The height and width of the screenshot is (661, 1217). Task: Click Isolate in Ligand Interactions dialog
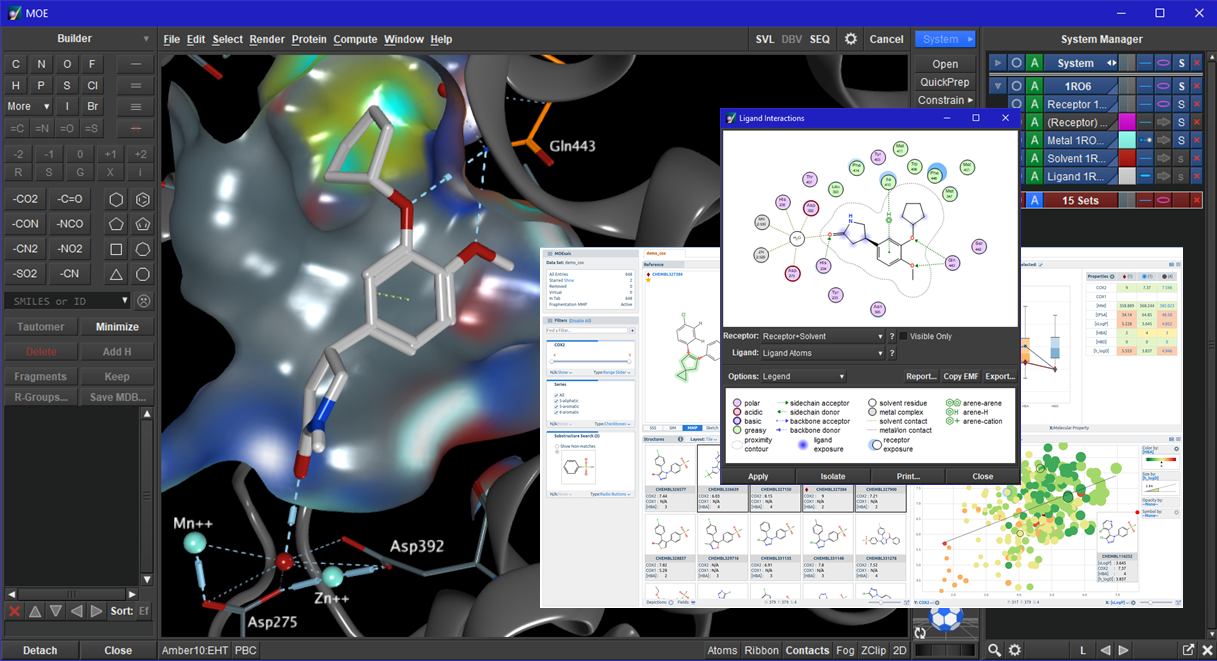click(832, 476)
